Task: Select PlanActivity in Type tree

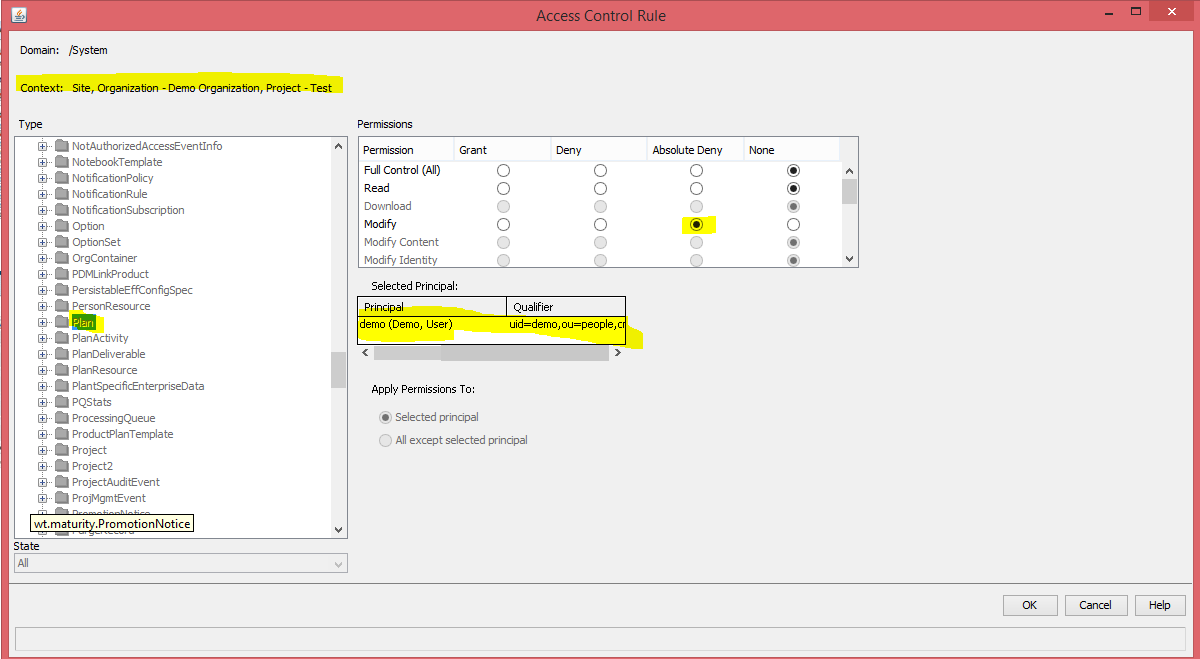Action: click(100, 338)
